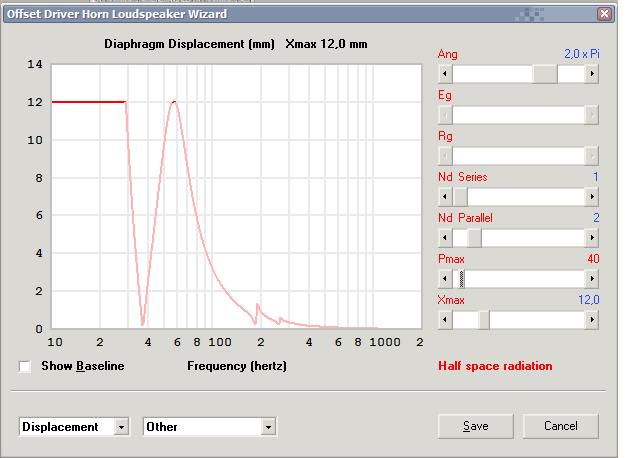This screenshot has height=458, width=640.
Task: Increase Ang with right arrow
Action: pyautogui.click(x=592, y=74)
